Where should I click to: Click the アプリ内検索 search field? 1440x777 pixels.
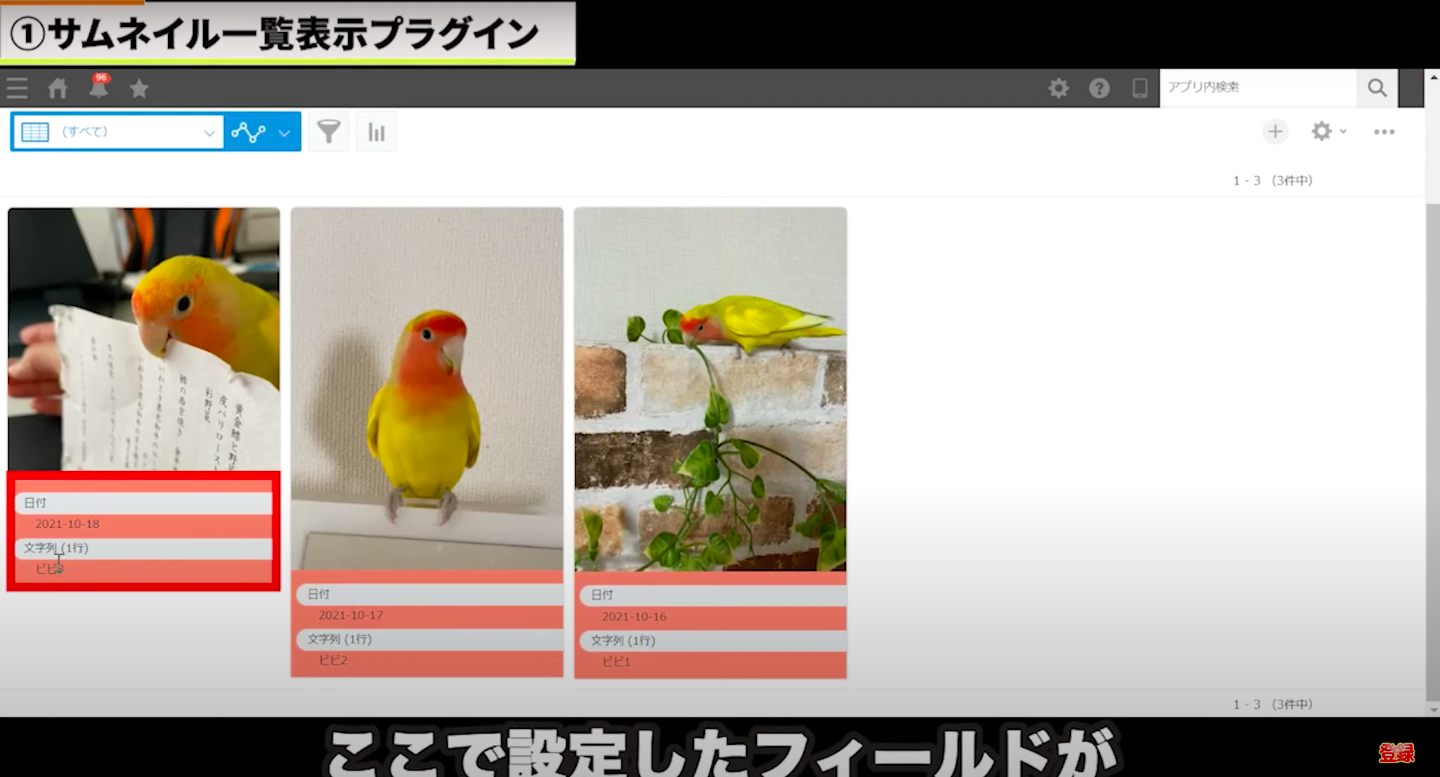1257,88
